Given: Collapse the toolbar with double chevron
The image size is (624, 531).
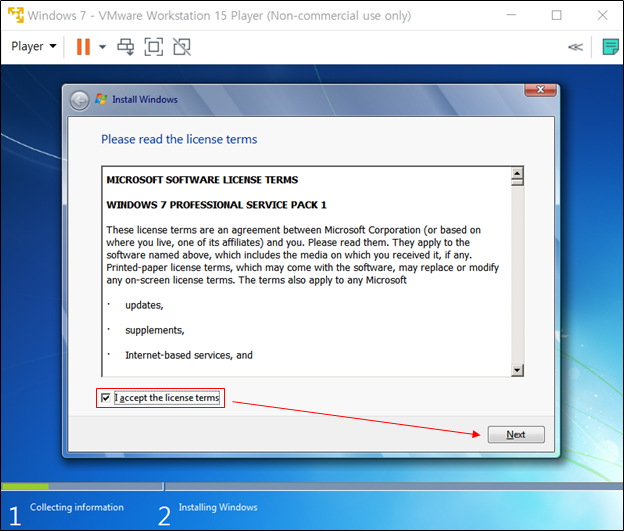Looking at the screenshot, I should [575, 47].
